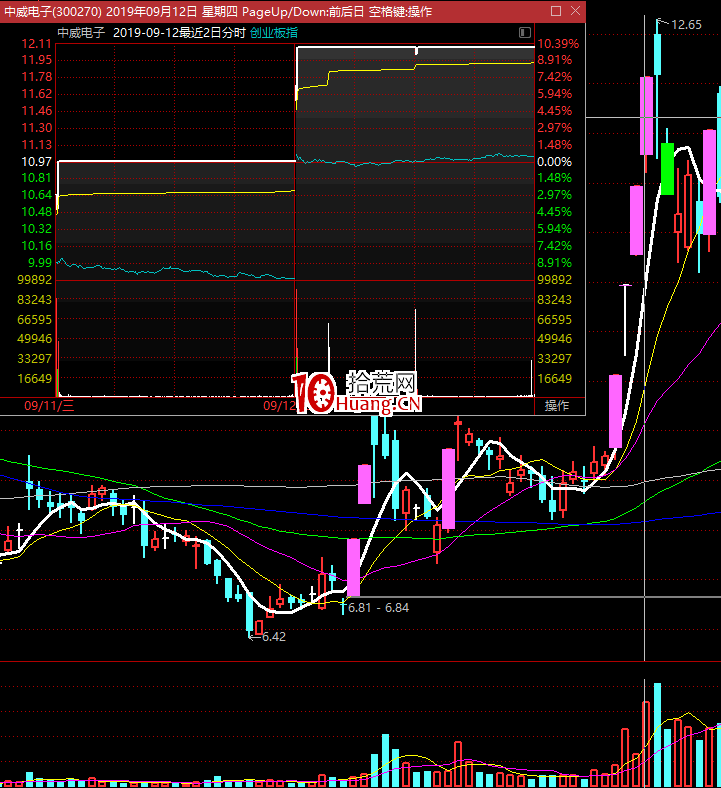Image resolution: width=721 pixels, height=788 pixels.
Task: Click the 11.78 price axis label
Action: pos(37,77)
